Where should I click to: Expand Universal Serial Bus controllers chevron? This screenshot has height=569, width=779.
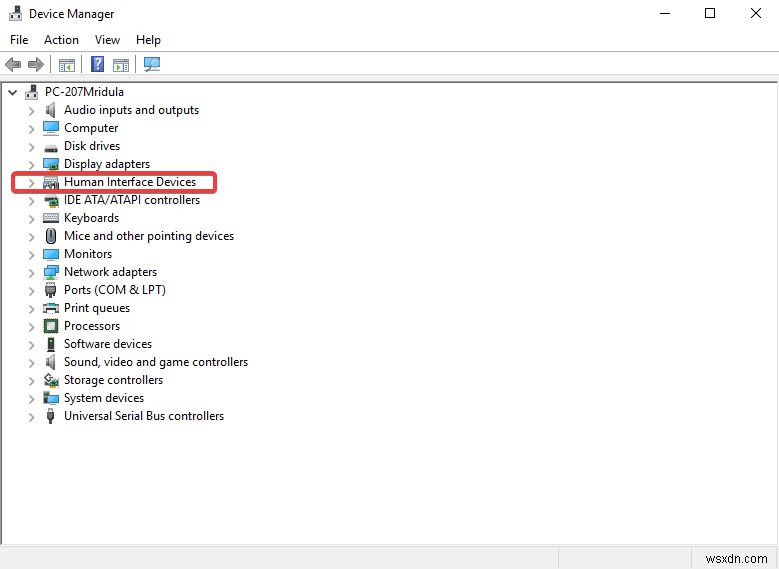click(31, 417)
